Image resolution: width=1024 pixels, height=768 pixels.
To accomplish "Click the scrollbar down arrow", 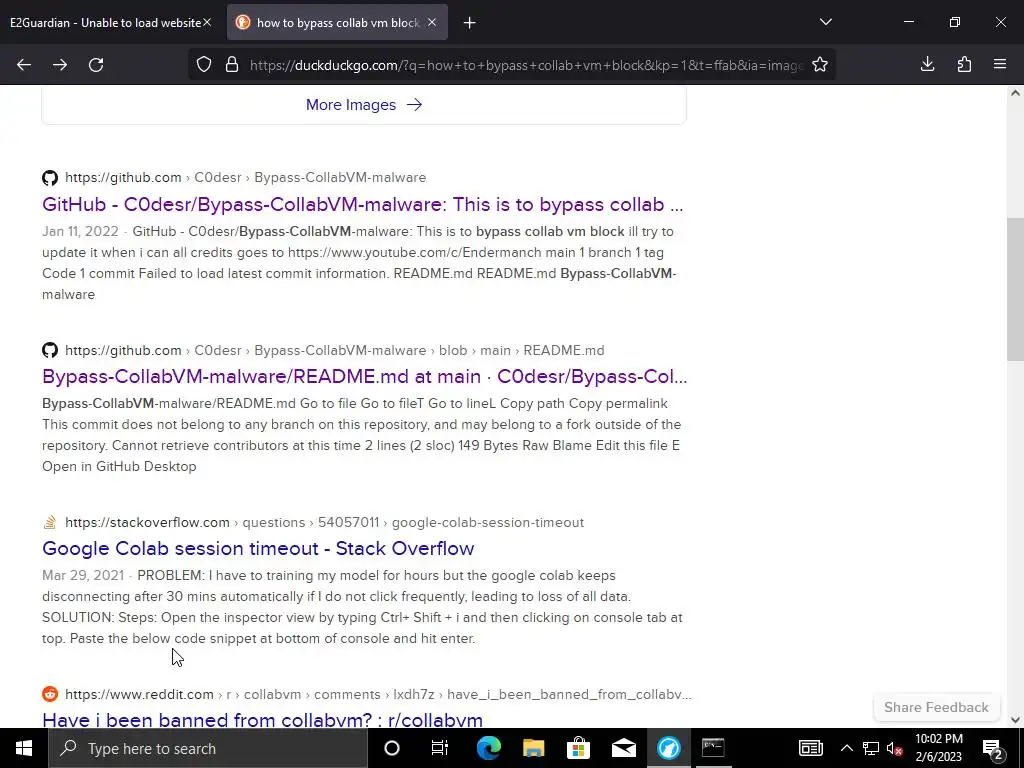I will pos(1015,720).
